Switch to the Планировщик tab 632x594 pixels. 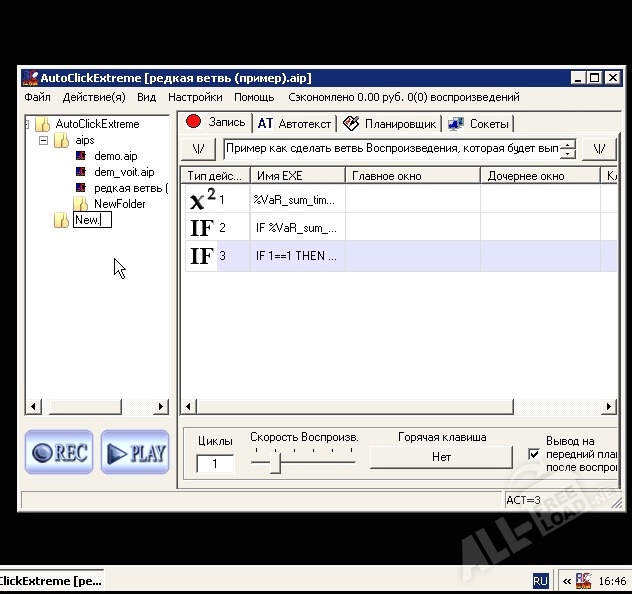point(389,124)
